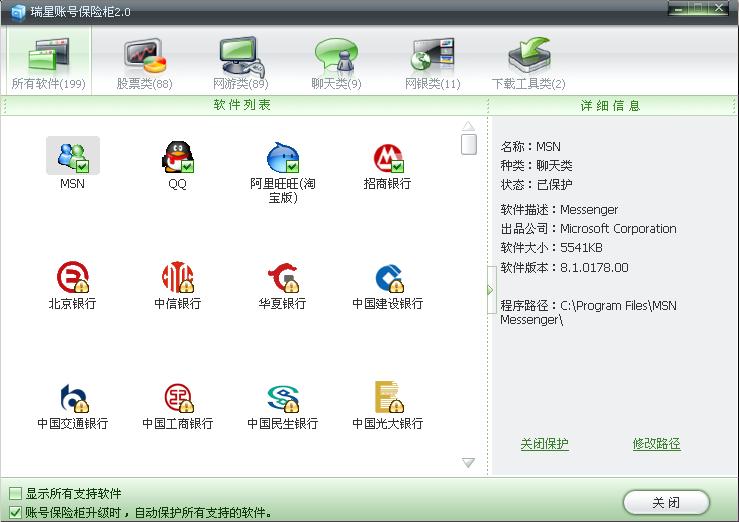This screenshot has width=739, height=522.
Task: Click the 出品公司：Microsoft Corporation text
Action: click(589, 229)
